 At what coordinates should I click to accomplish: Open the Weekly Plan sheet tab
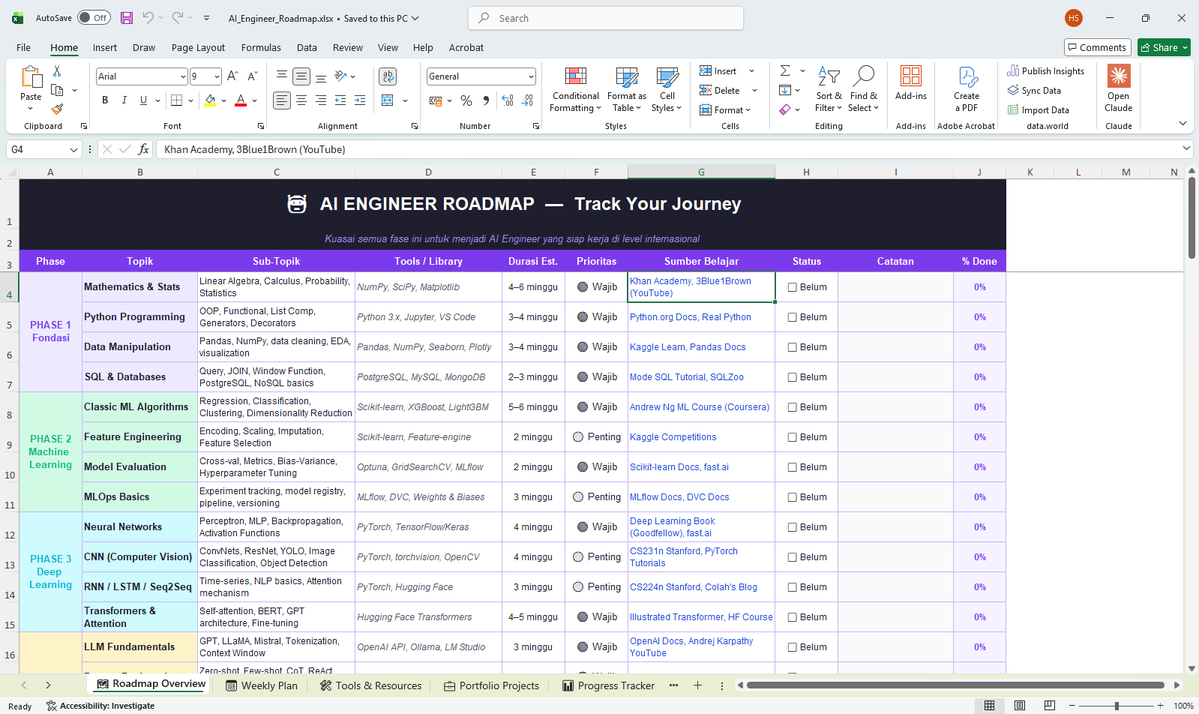click(262, 686)
